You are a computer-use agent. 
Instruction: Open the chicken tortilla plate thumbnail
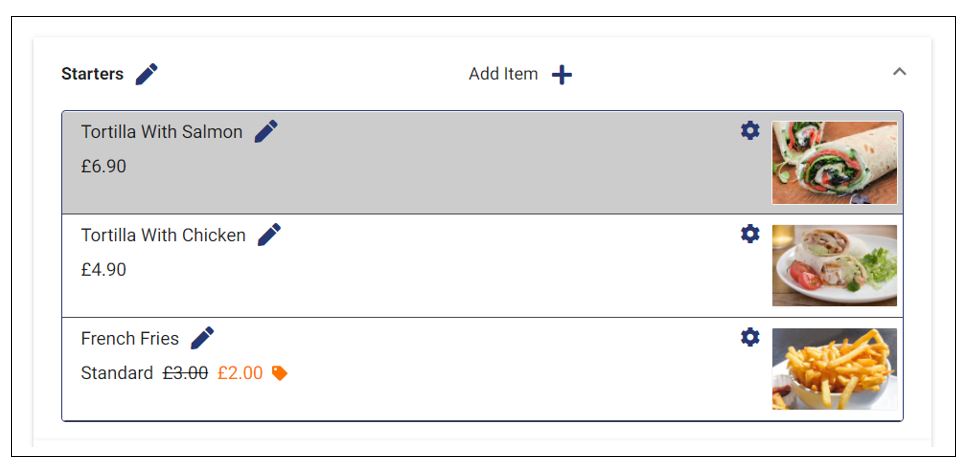point(834,266)
